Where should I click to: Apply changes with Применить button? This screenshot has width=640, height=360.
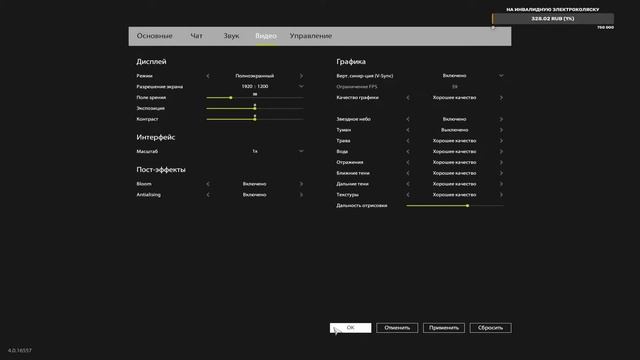(444, 328)
